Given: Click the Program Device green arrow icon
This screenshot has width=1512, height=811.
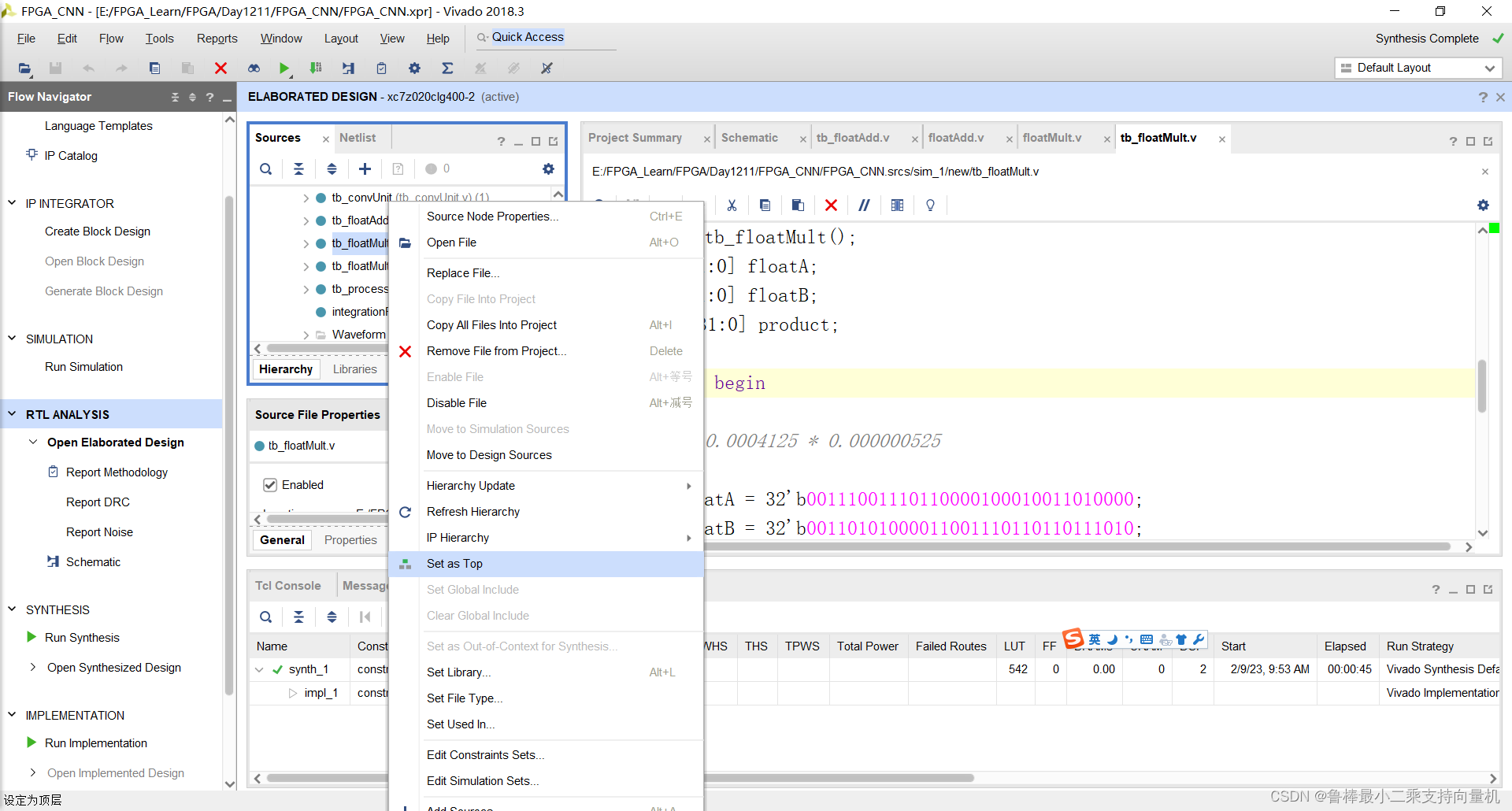Looking at the screenshot, I should 316,69.
